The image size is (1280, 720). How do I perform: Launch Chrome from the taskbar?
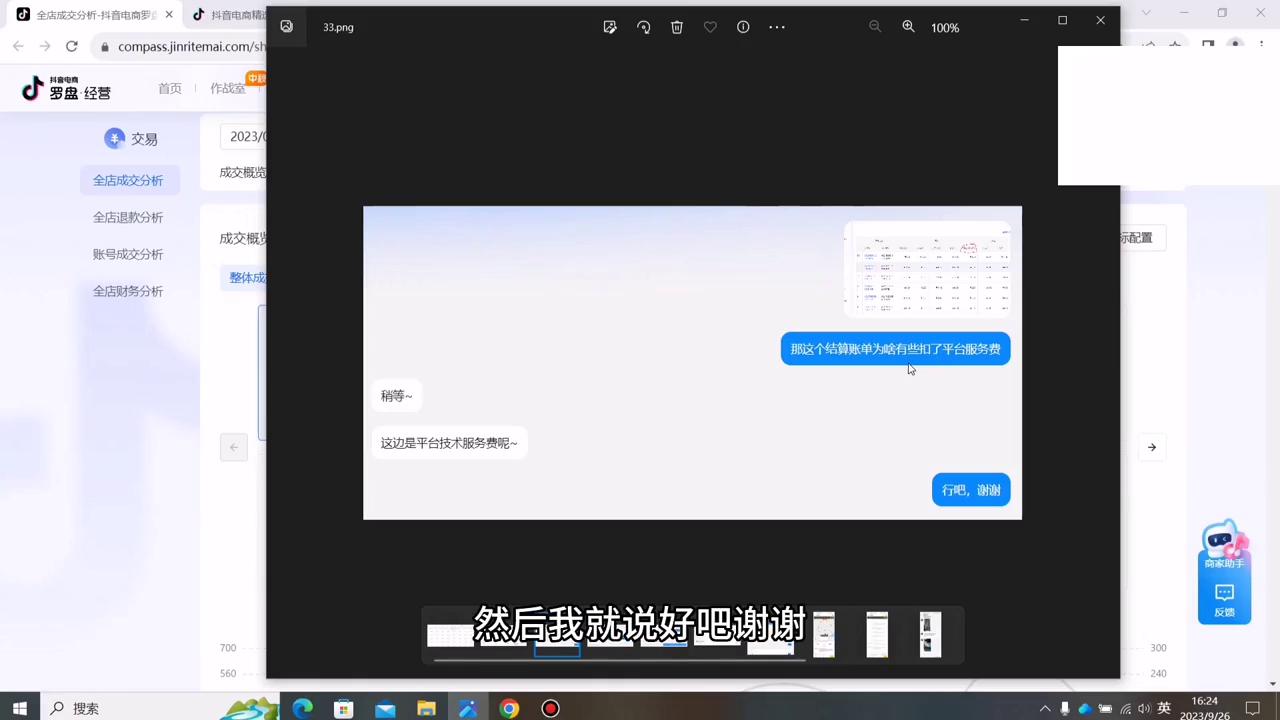click(x=509, y=709)
